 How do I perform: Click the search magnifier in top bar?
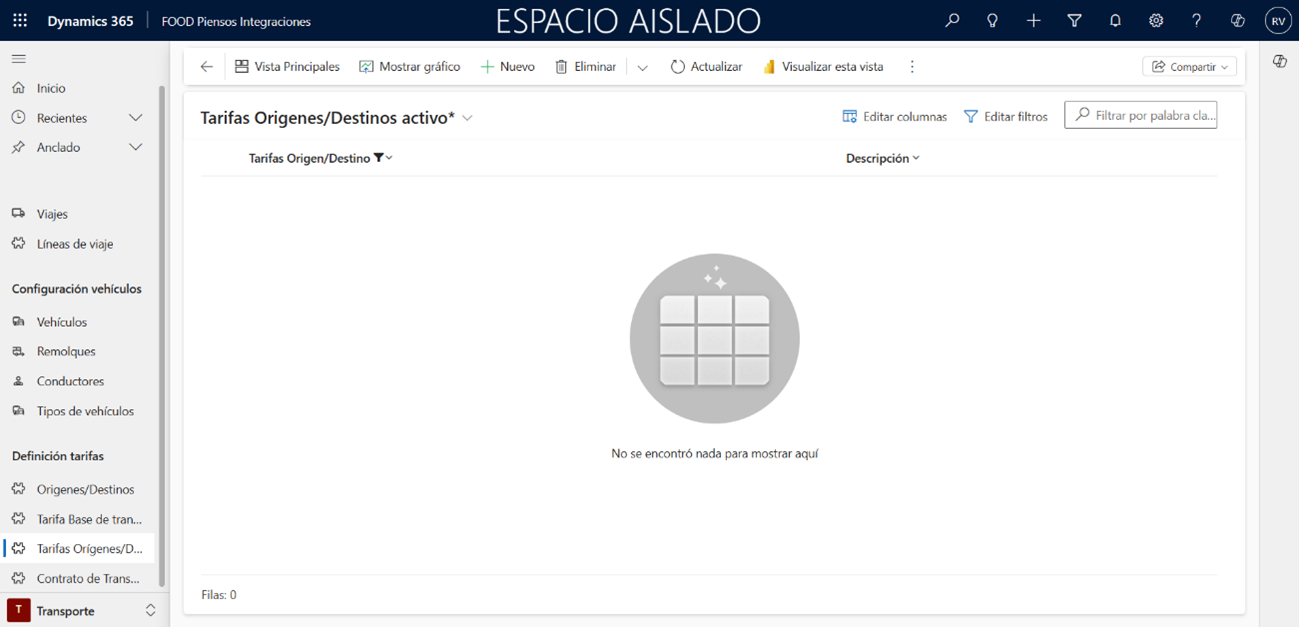(x=952, y=21)
